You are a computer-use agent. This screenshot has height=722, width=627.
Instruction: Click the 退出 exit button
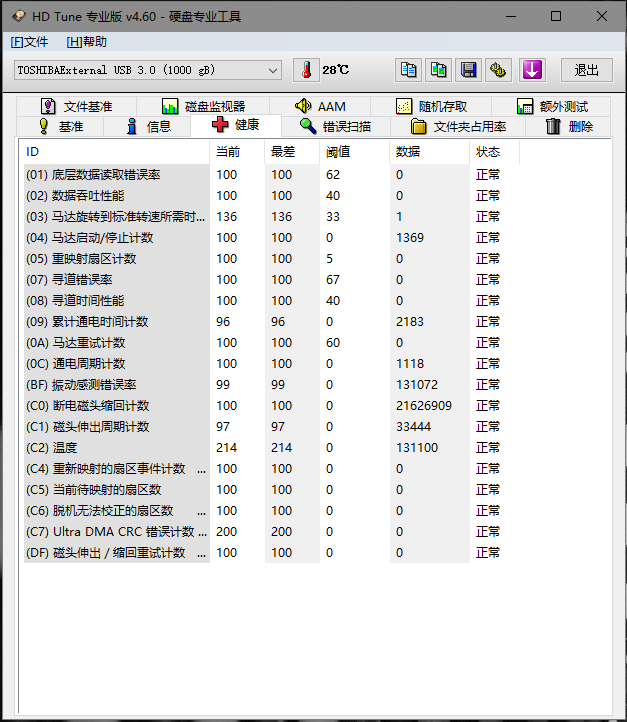pos(586,70)
